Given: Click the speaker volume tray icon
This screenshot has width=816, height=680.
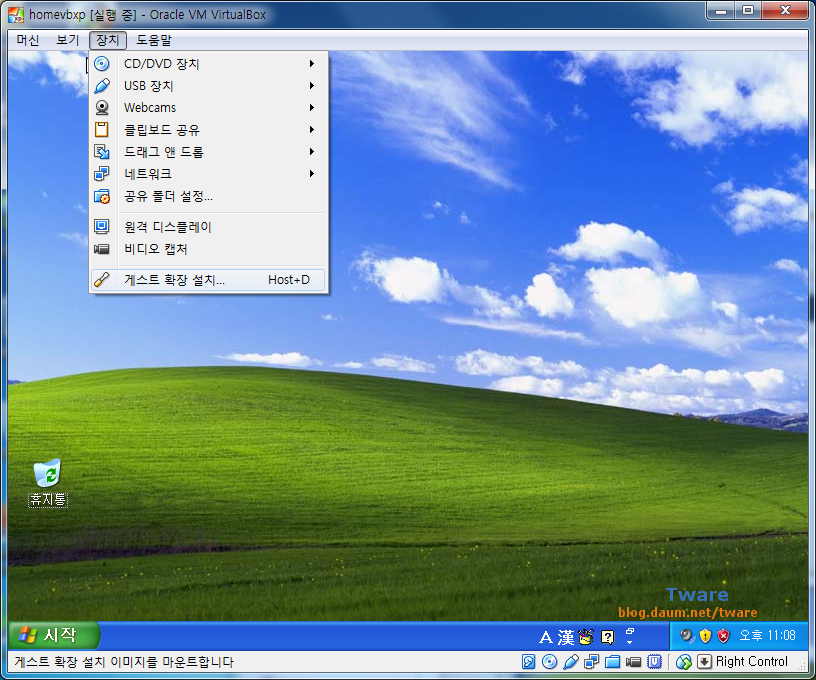Looking at the screenshot, I should 687,635.
